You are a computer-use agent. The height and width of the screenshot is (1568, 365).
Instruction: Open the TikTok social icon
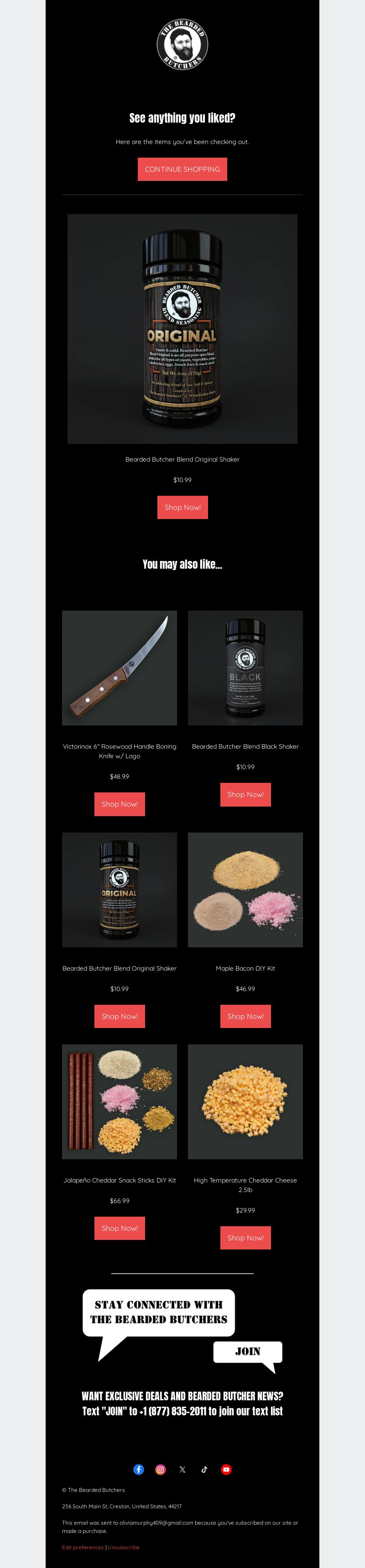click(x=204, y=1469)
